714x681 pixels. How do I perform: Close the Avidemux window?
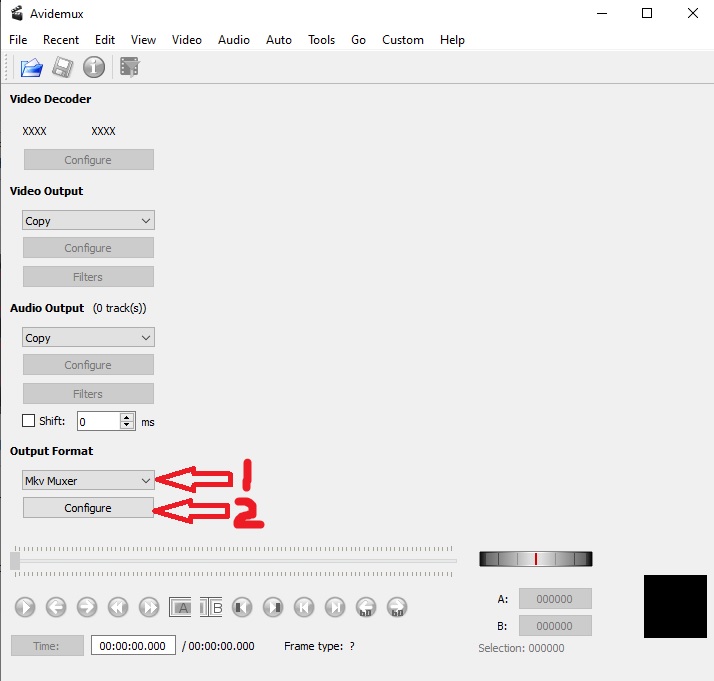pyautogui.click(x=693, y=13)
